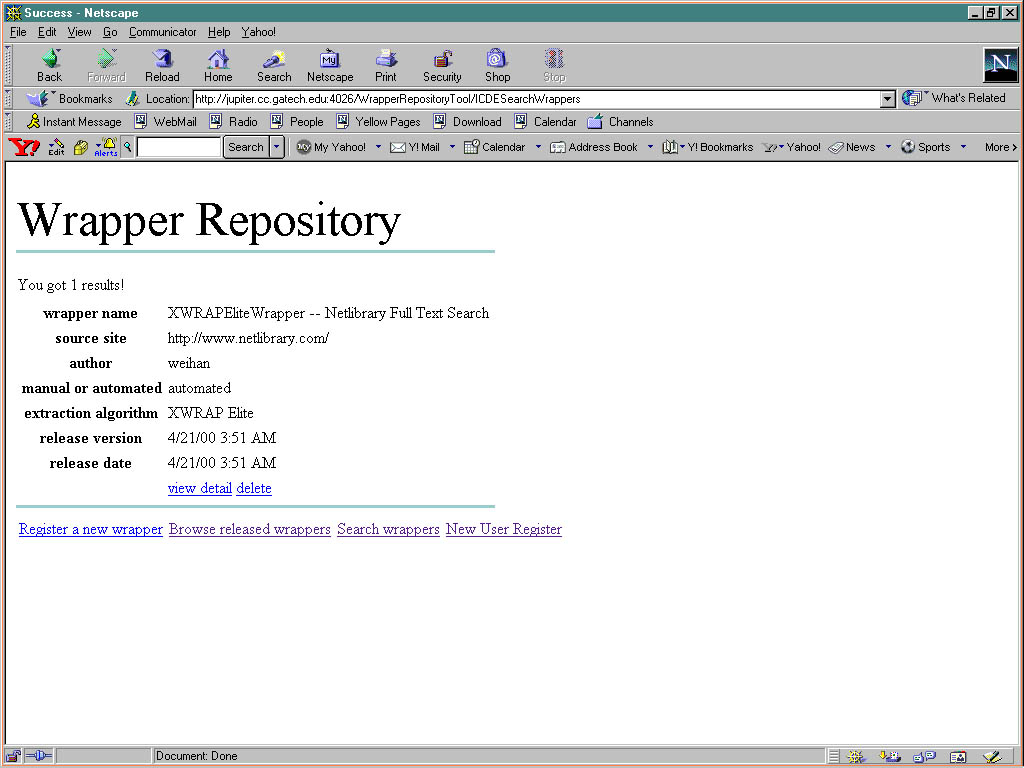Go to Home via the toolbar icon
This screenshot has height=768, width=1024.
pyautogui.click(x=218, y=65)
